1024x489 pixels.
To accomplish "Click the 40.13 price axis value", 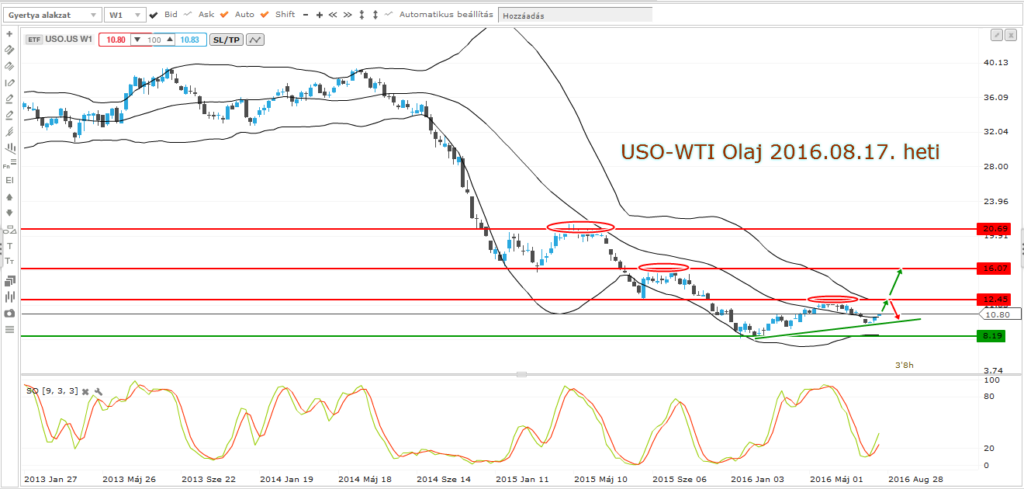I will 995,63.
